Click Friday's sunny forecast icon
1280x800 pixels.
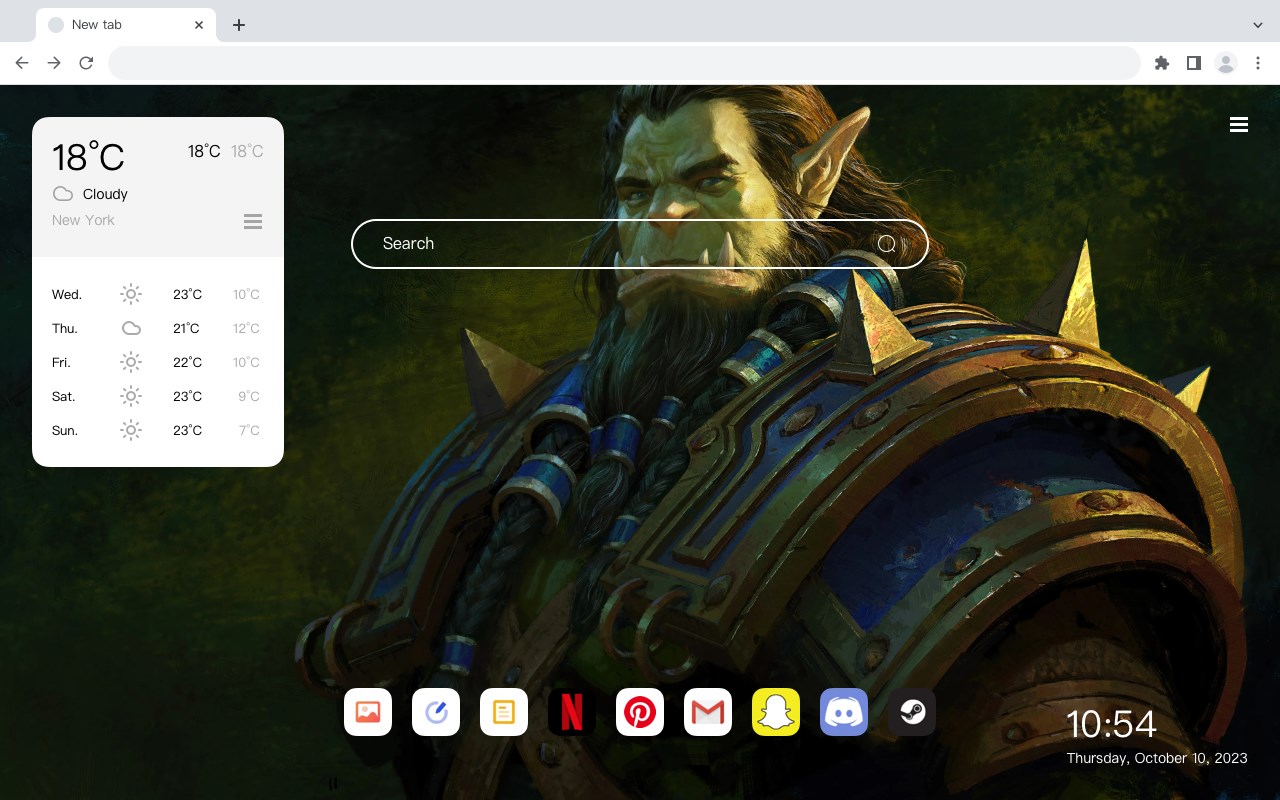pos(131,362)
